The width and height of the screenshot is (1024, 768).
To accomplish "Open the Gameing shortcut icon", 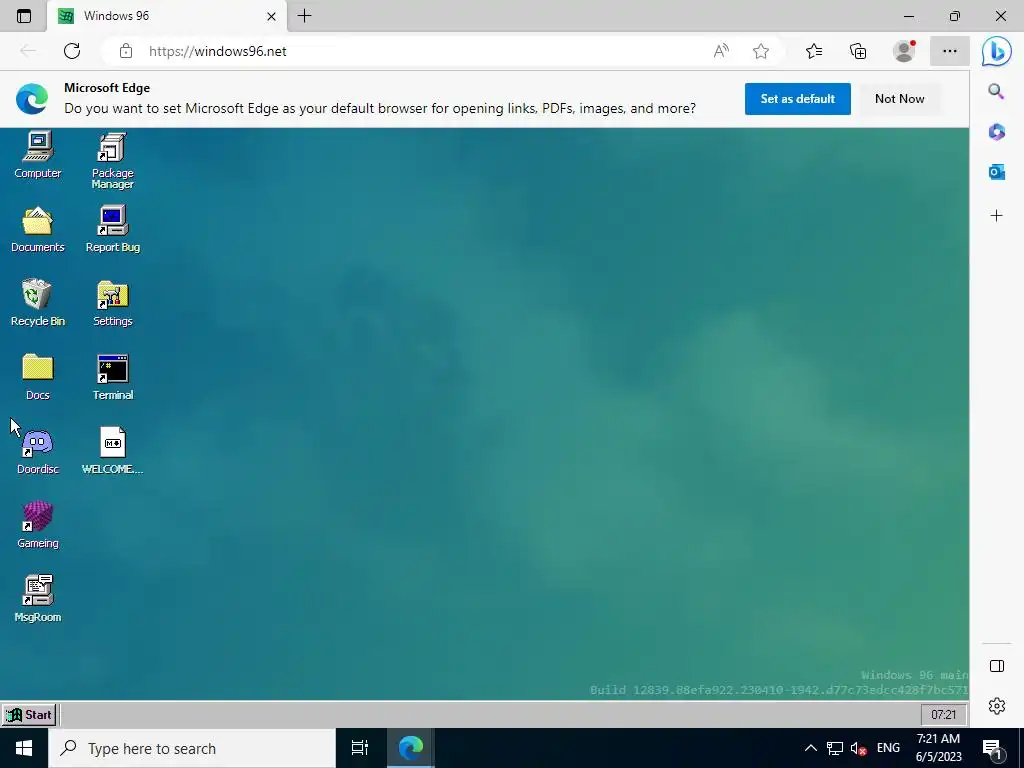I will (x=37, y=524).
